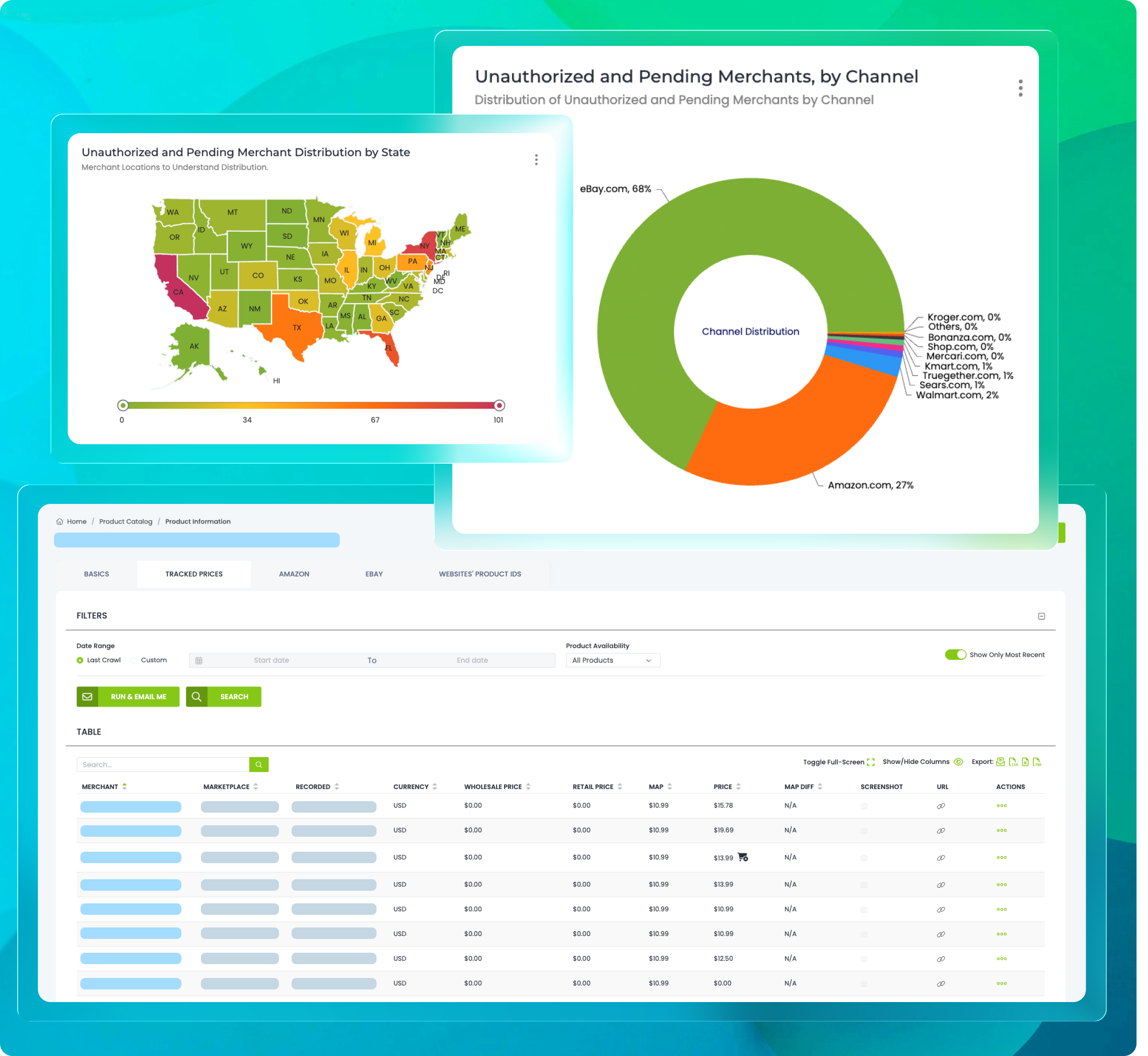Viewport: 1148px width, 1056px height.
Task: Click the Run & Email Me button
Action: tap(128, 697)
